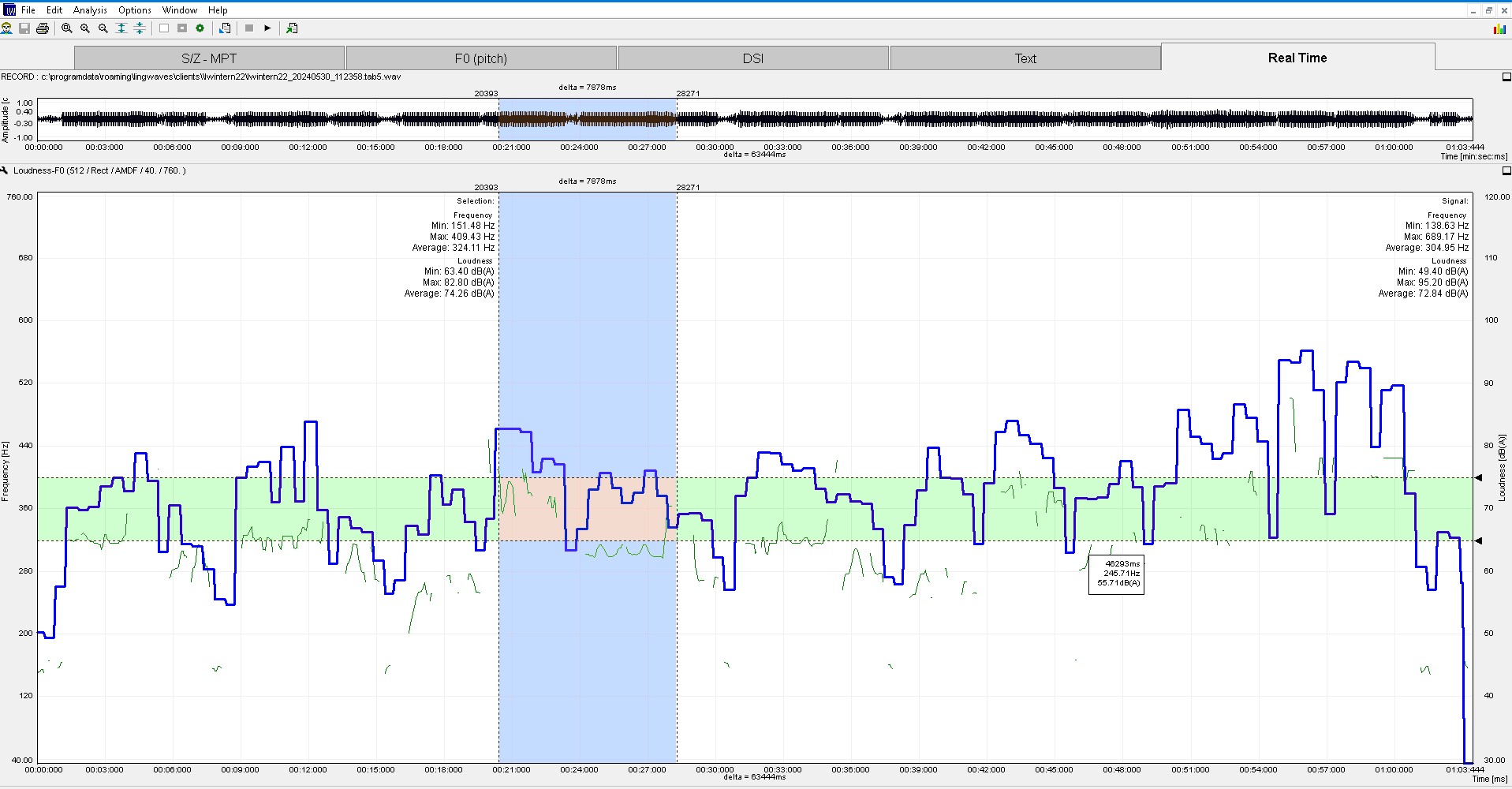The height and width of the screenshot is (789, 1512).
Task: Click the lower range arrow marker on right axis
Action: (1479, 540)
